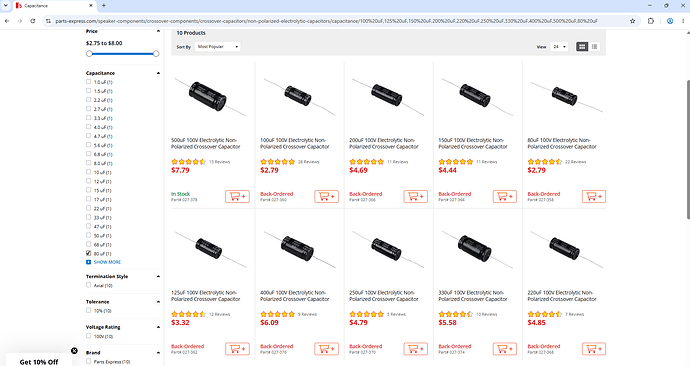The image size is (690, 366).
Task: Uncheck the 80 uF capacitance filter
Action: tap(88, 253)
